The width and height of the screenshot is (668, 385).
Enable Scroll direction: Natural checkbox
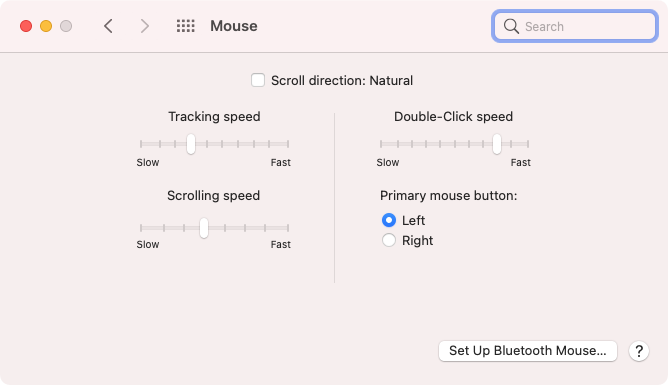258,80
